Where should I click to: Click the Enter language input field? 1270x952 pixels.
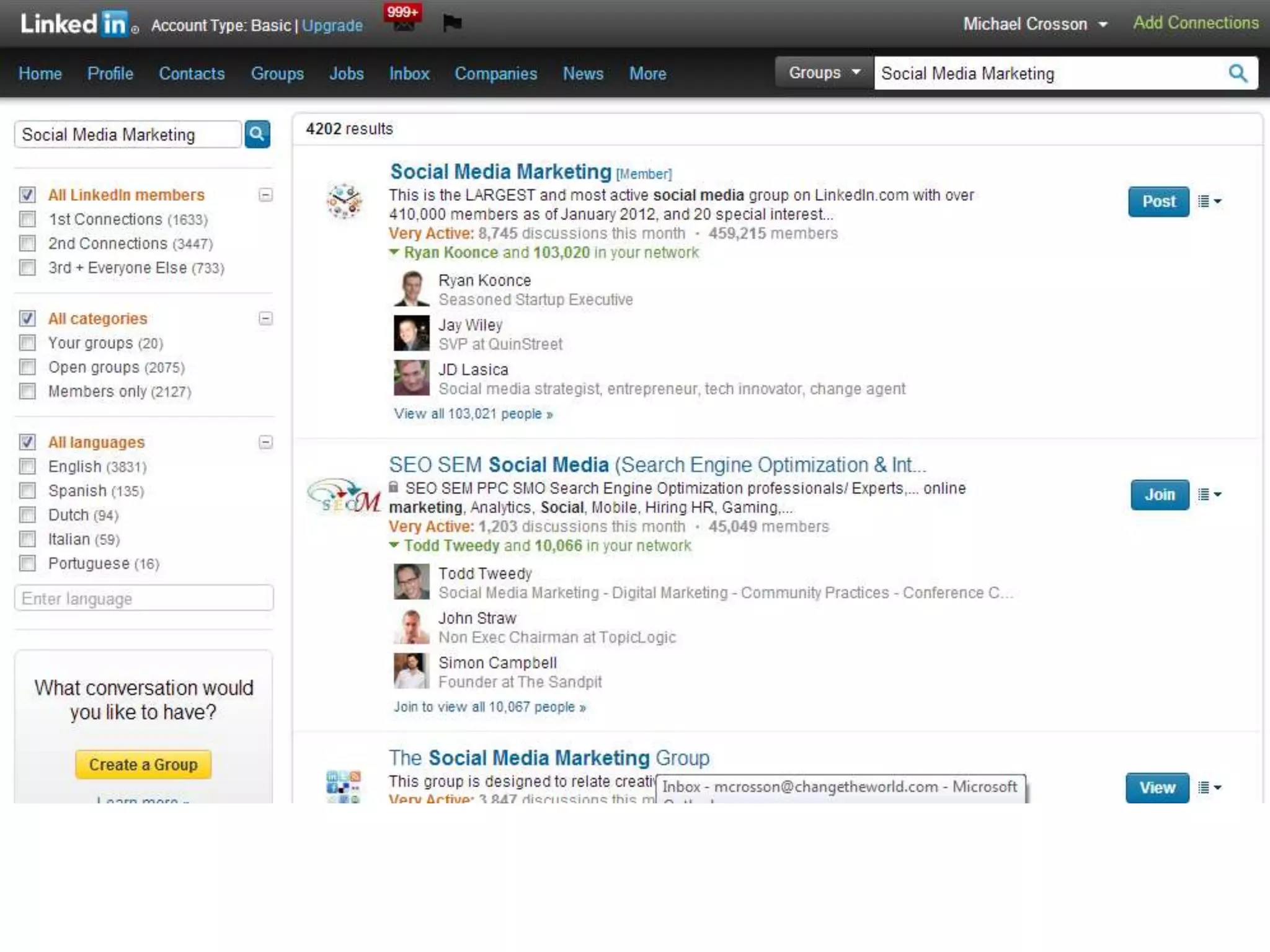[144, 599]
